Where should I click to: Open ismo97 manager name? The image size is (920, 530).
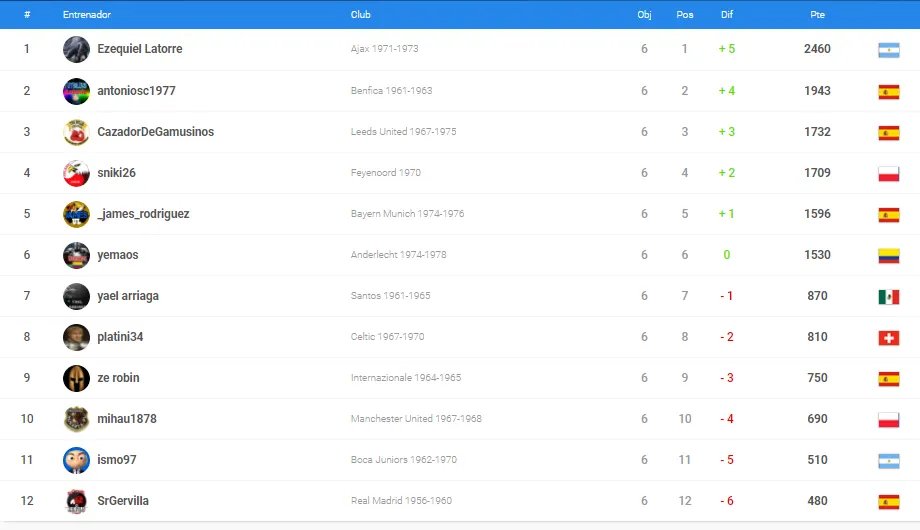pos(117,460)
